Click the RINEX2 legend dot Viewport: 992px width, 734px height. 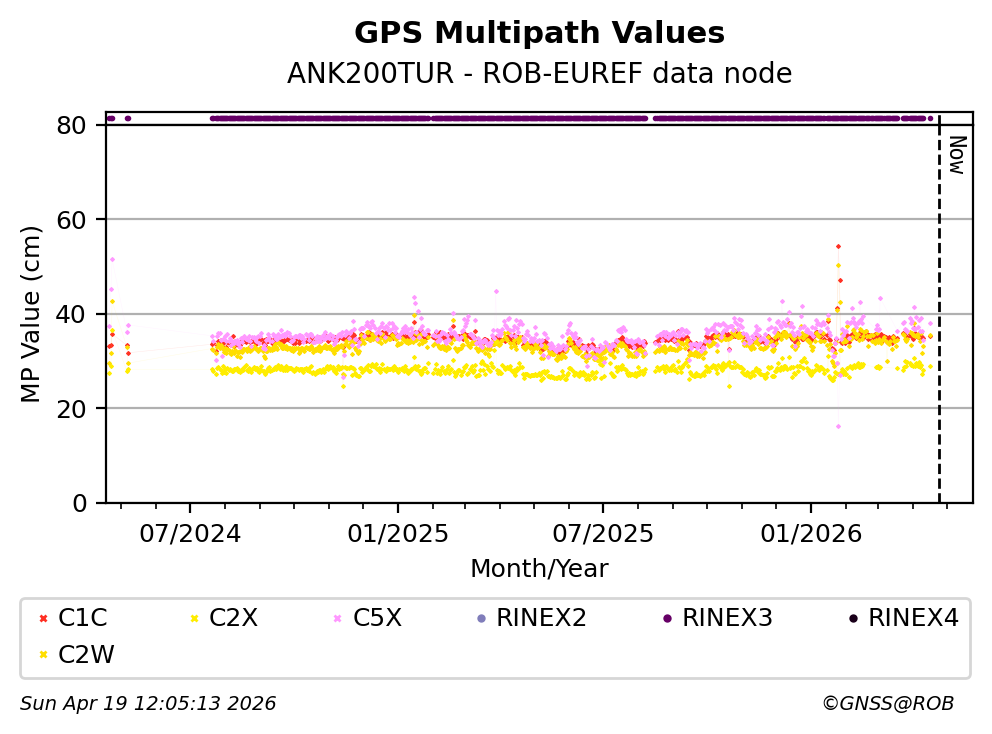(480, 619)
